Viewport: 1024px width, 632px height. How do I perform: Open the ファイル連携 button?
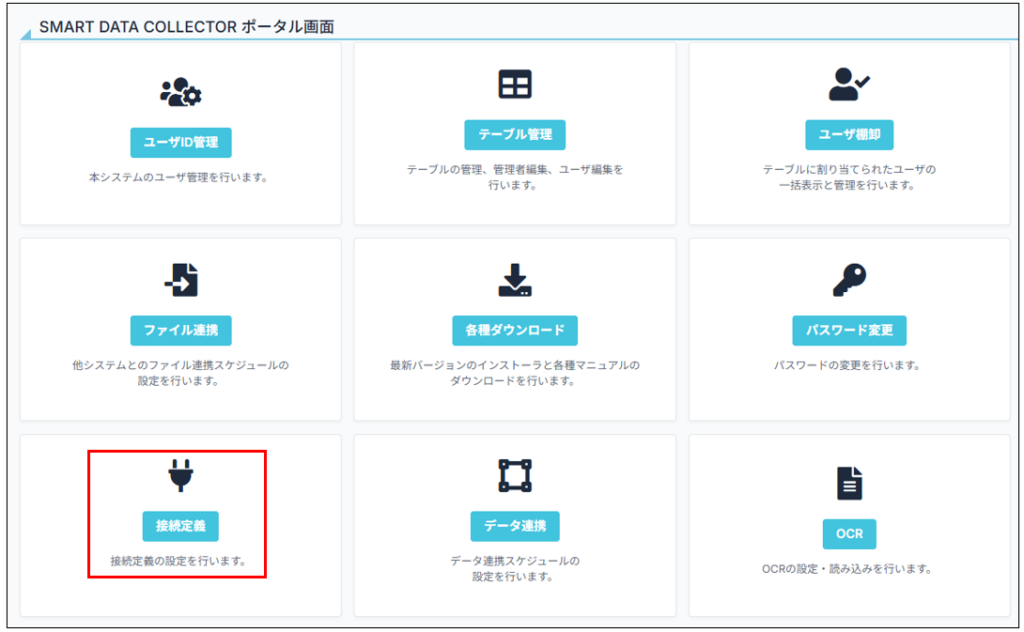(180, 330)
